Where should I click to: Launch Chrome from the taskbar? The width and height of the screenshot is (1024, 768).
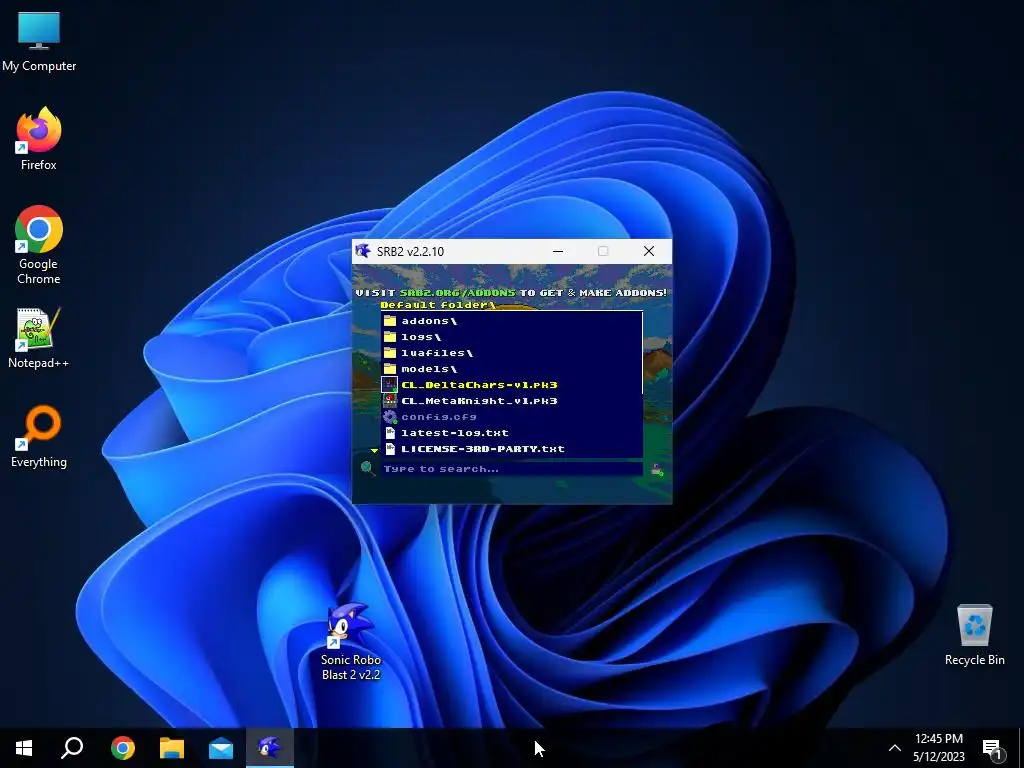click(123, 748)
